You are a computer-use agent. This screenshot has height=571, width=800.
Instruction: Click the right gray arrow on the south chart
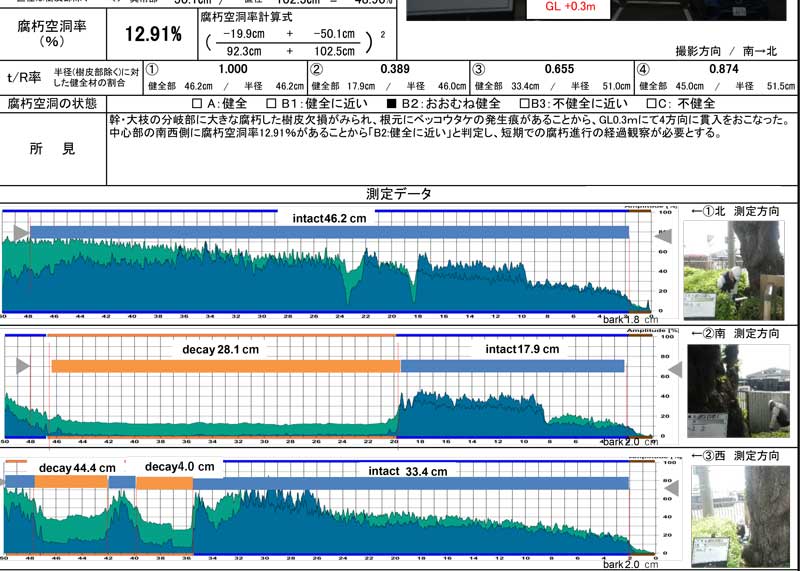(675, 369)
